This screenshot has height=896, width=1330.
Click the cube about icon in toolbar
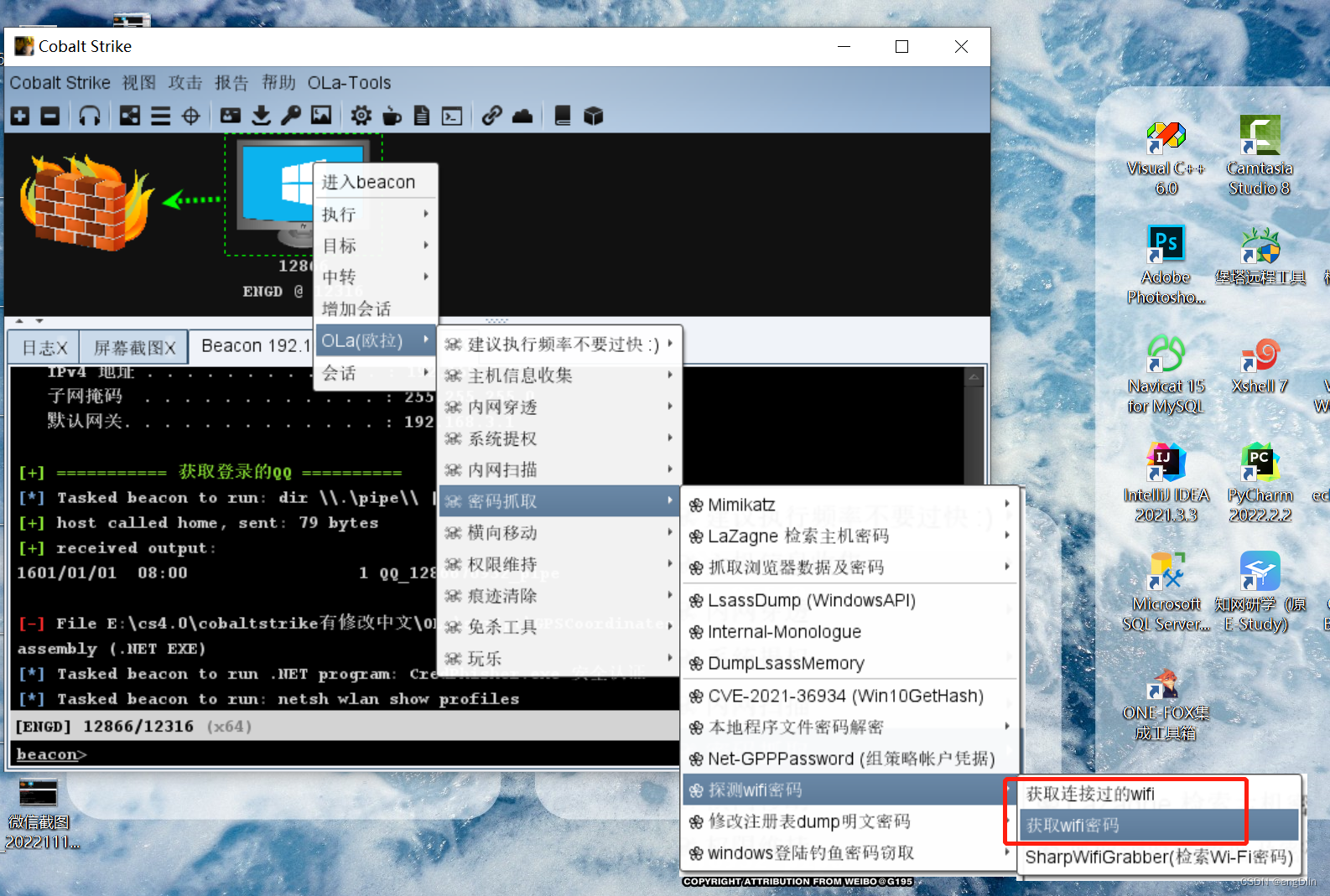(594, 116)
